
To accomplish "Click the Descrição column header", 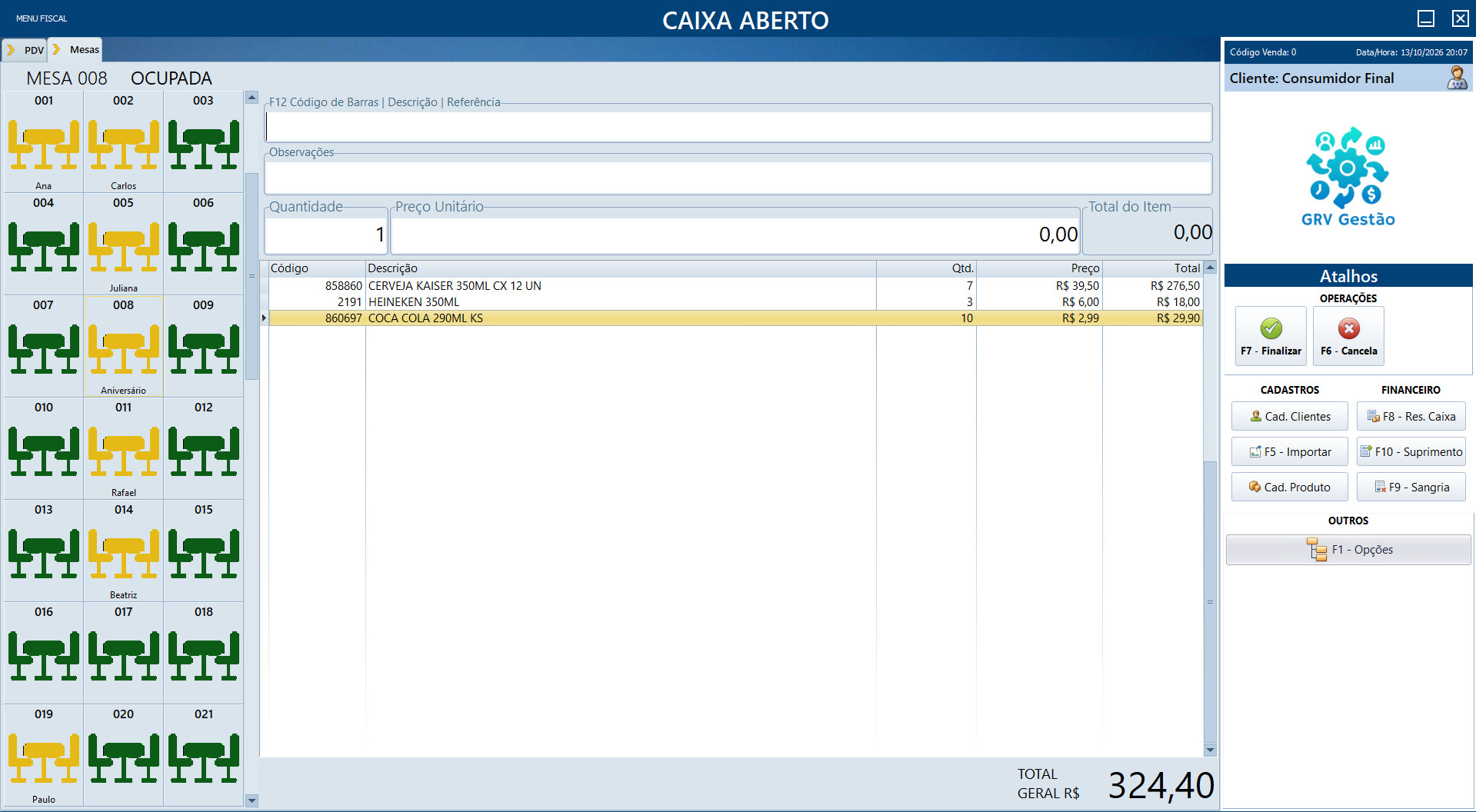I will point(621,268).
